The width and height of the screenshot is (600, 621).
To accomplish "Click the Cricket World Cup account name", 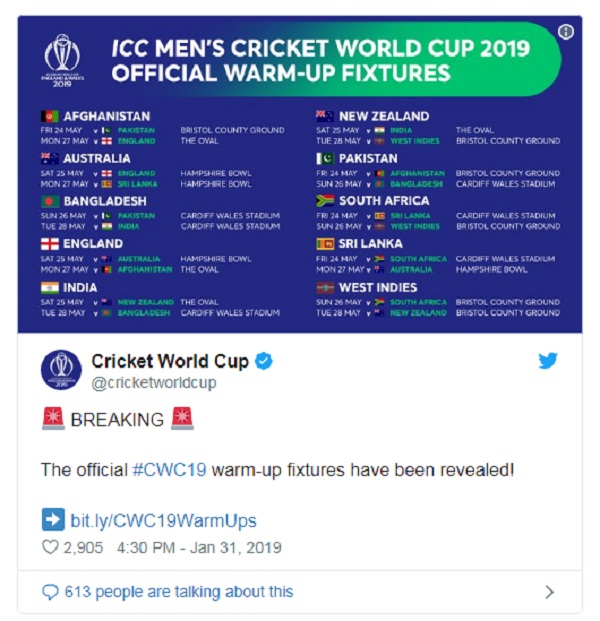I will coord(170,361).
